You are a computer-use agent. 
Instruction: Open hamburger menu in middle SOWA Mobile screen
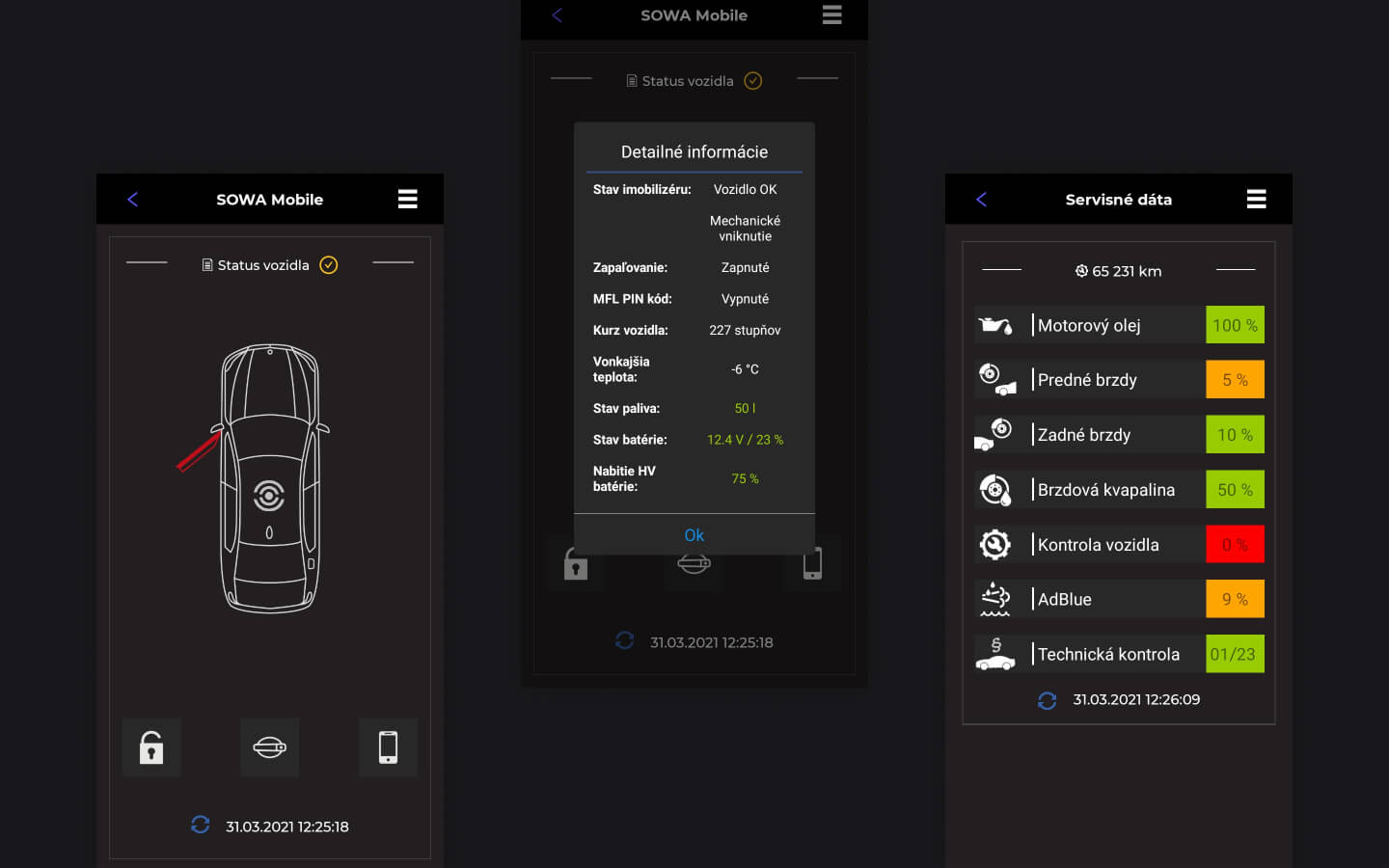point(832,14)
